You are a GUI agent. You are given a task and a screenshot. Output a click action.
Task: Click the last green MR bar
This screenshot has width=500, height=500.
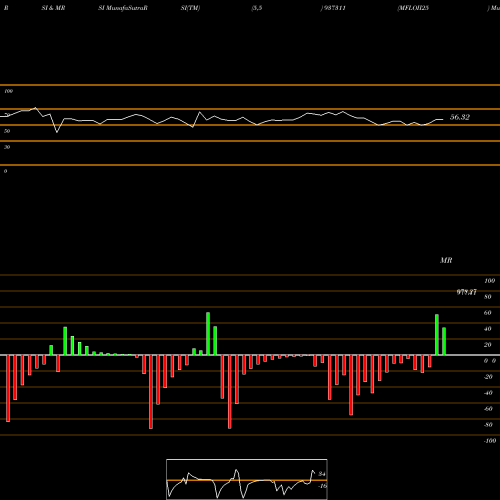click(444, 341)
